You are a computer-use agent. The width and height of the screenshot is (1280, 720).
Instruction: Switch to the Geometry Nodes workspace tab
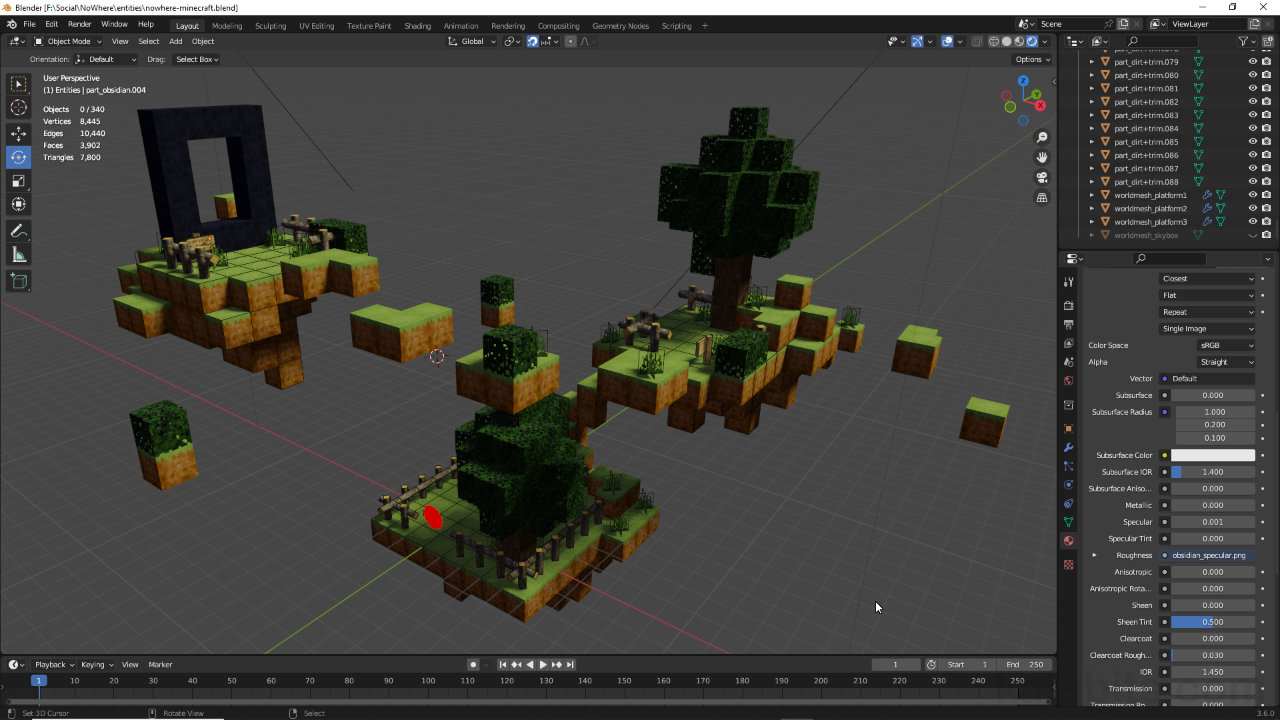pos(620,26)
